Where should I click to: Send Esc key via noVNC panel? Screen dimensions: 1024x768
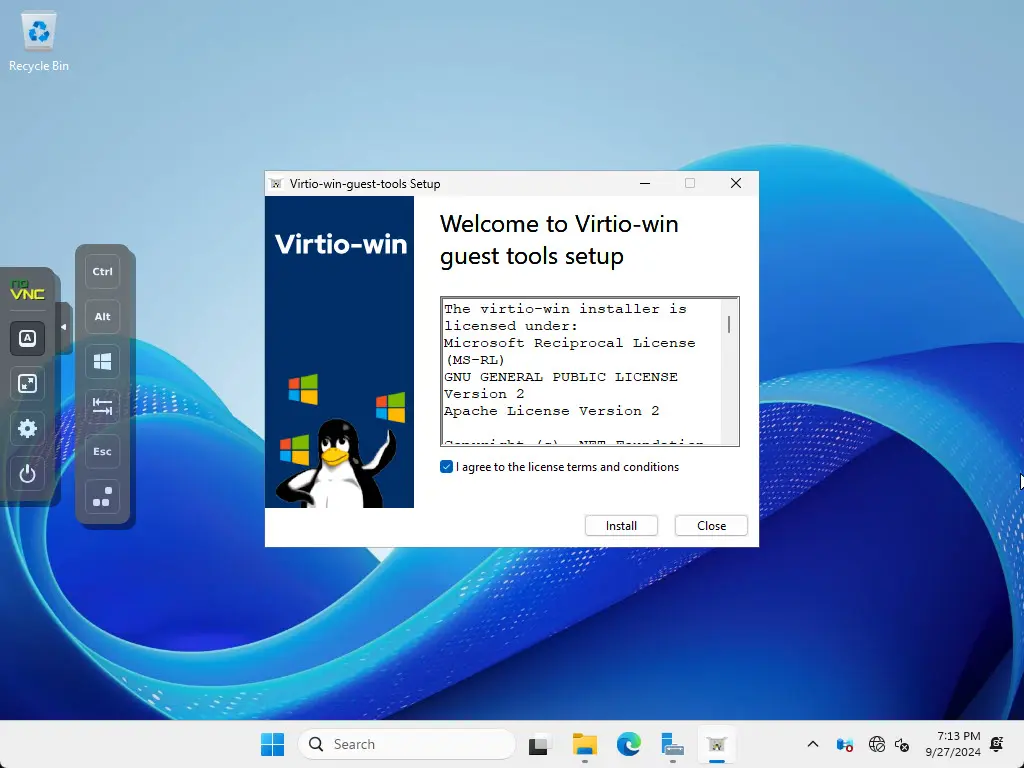102,451
